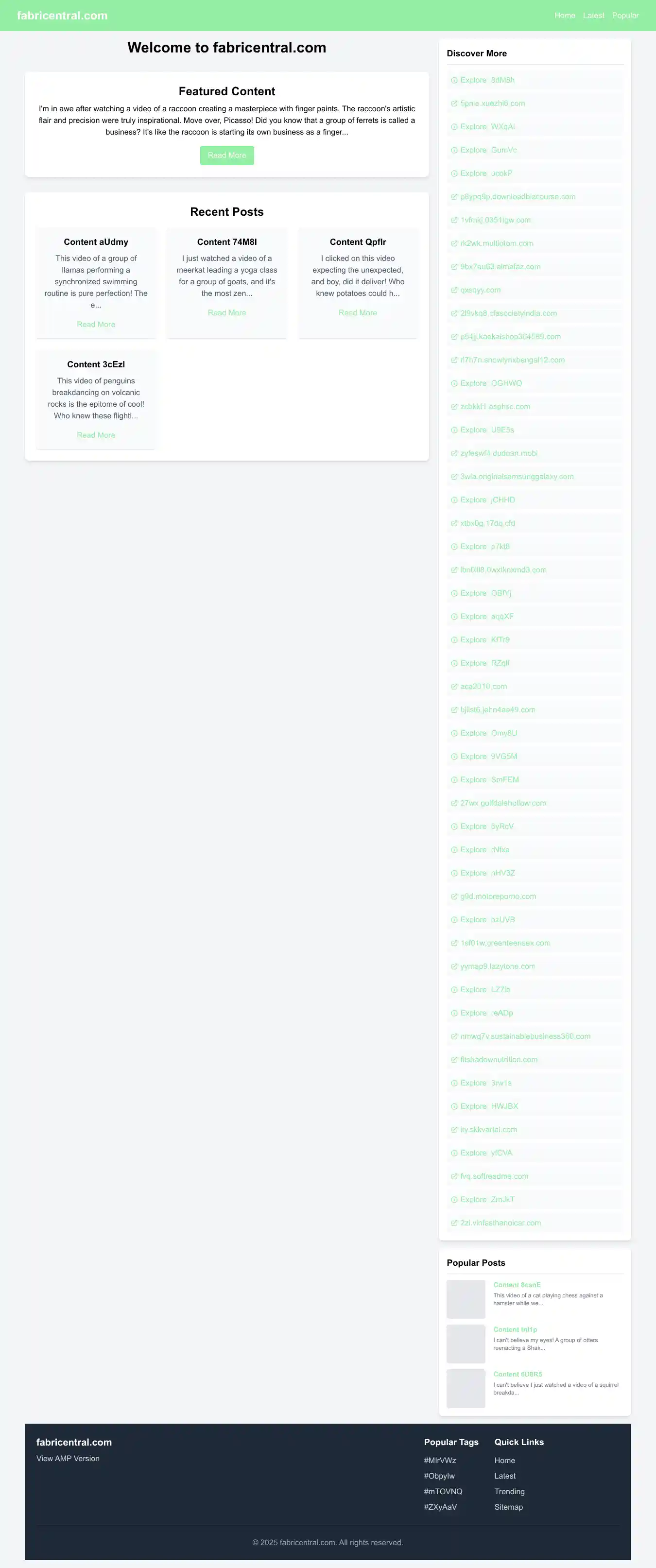656x1568 pixels.
Task: Open Read More under Content aUdmy
Action: click(x=96, y=325)
